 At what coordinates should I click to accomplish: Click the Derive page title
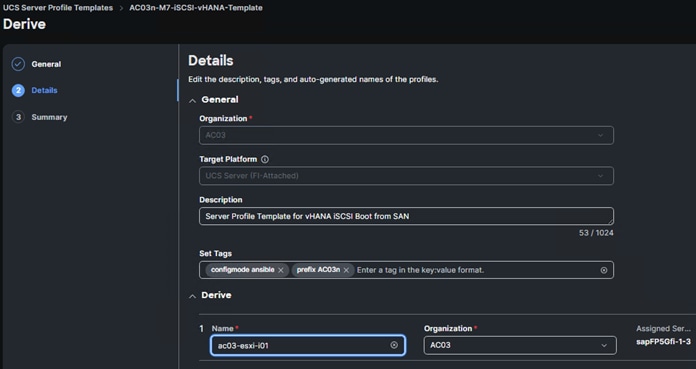coord(24,24)
